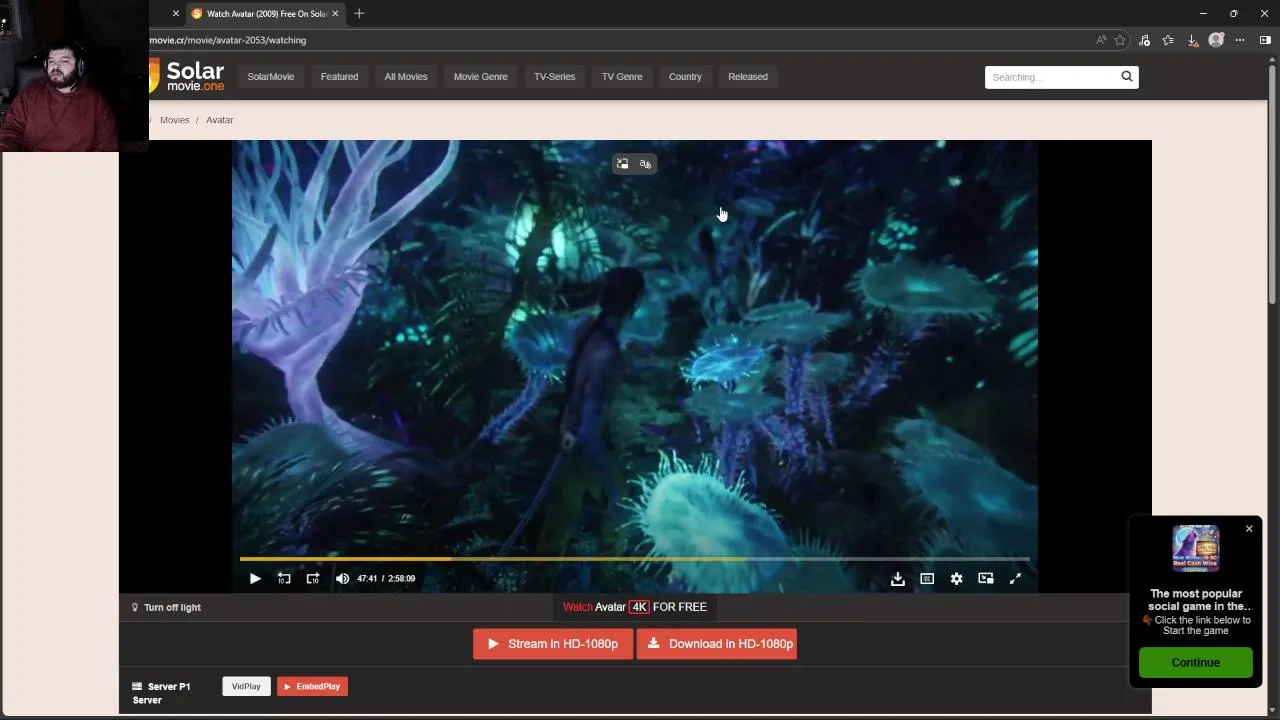Click the Avatar breadcrumb link
Screen dimensions: 1280x720
(220, 120)
